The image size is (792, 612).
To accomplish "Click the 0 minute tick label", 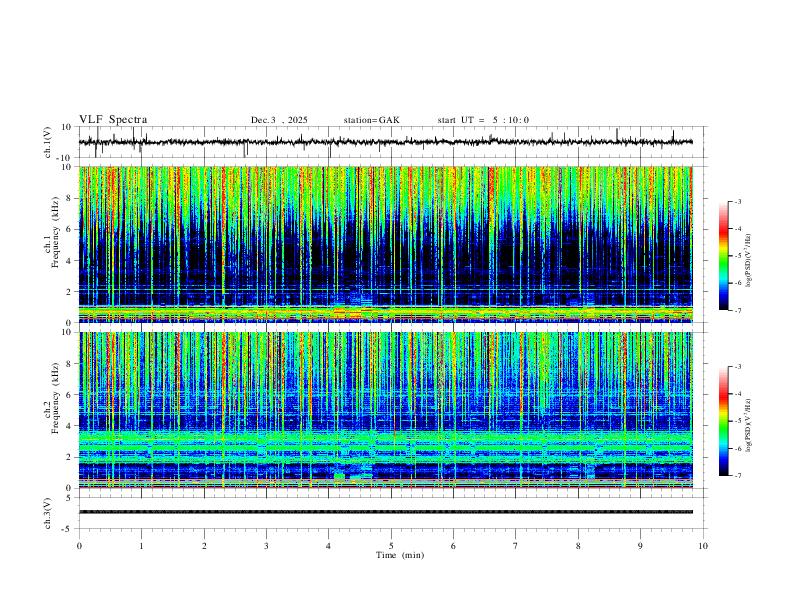I will 79,546.
